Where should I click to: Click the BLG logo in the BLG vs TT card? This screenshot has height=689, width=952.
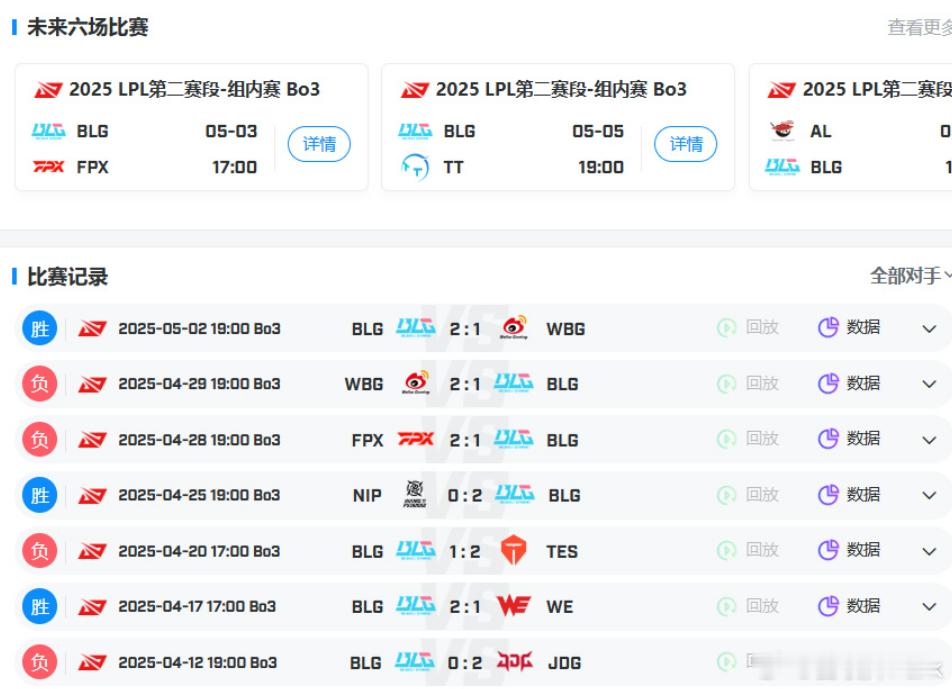point(415,131)
